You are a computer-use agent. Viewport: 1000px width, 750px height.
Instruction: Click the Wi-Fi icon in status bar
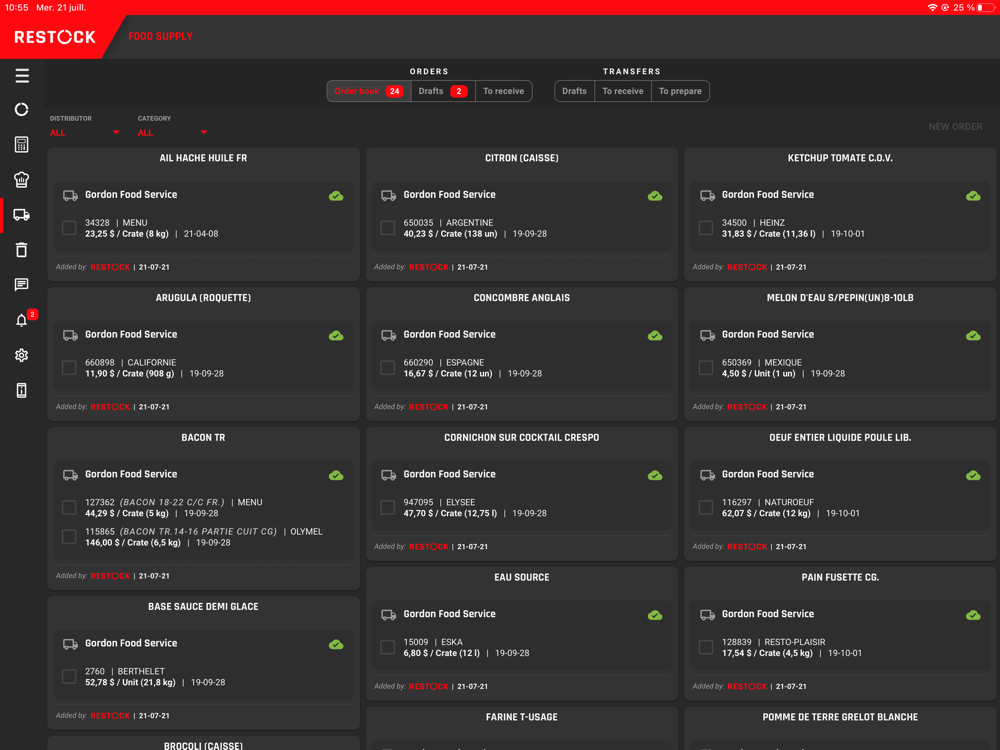[932, 8]
